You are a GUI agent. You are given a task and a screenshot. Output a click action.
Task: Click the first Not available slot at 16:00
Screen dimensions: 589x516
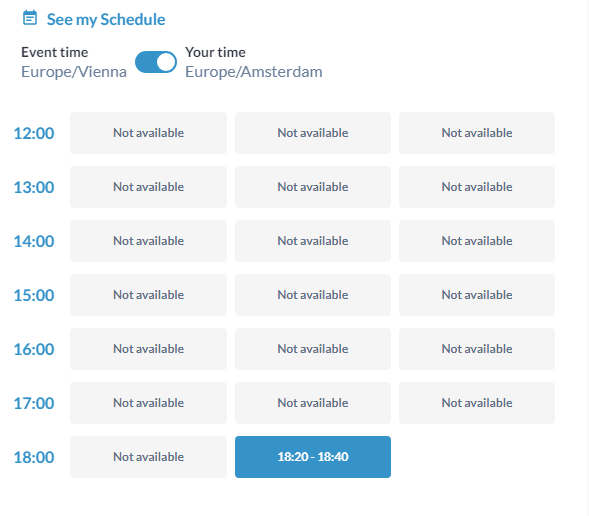tap(148, 349)
